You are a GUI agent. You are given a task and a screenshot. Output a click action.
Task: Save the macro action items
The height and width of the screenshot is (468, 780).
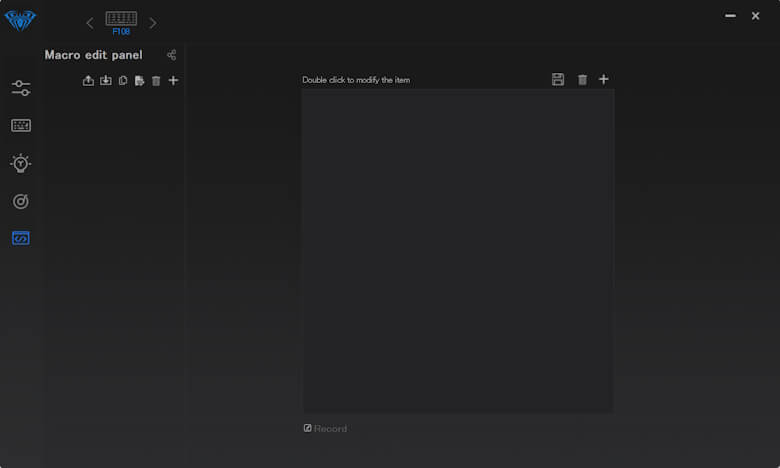tap(558, 79)
